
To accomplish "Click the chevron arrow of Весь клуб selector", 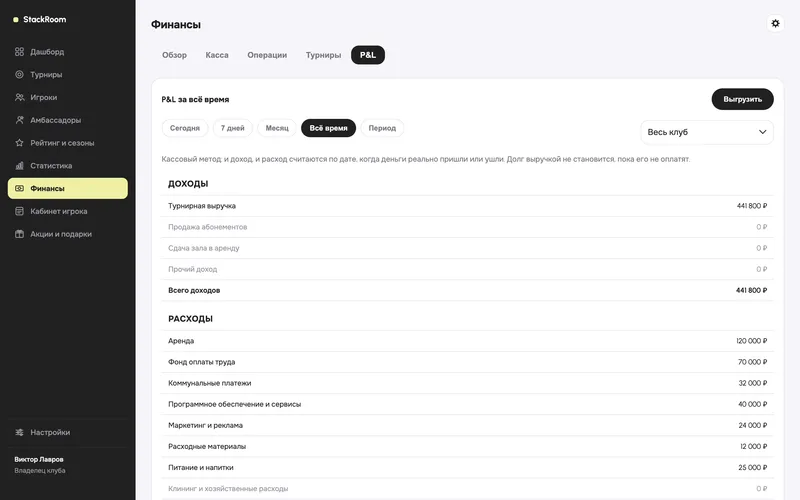I will coord(762,132).
